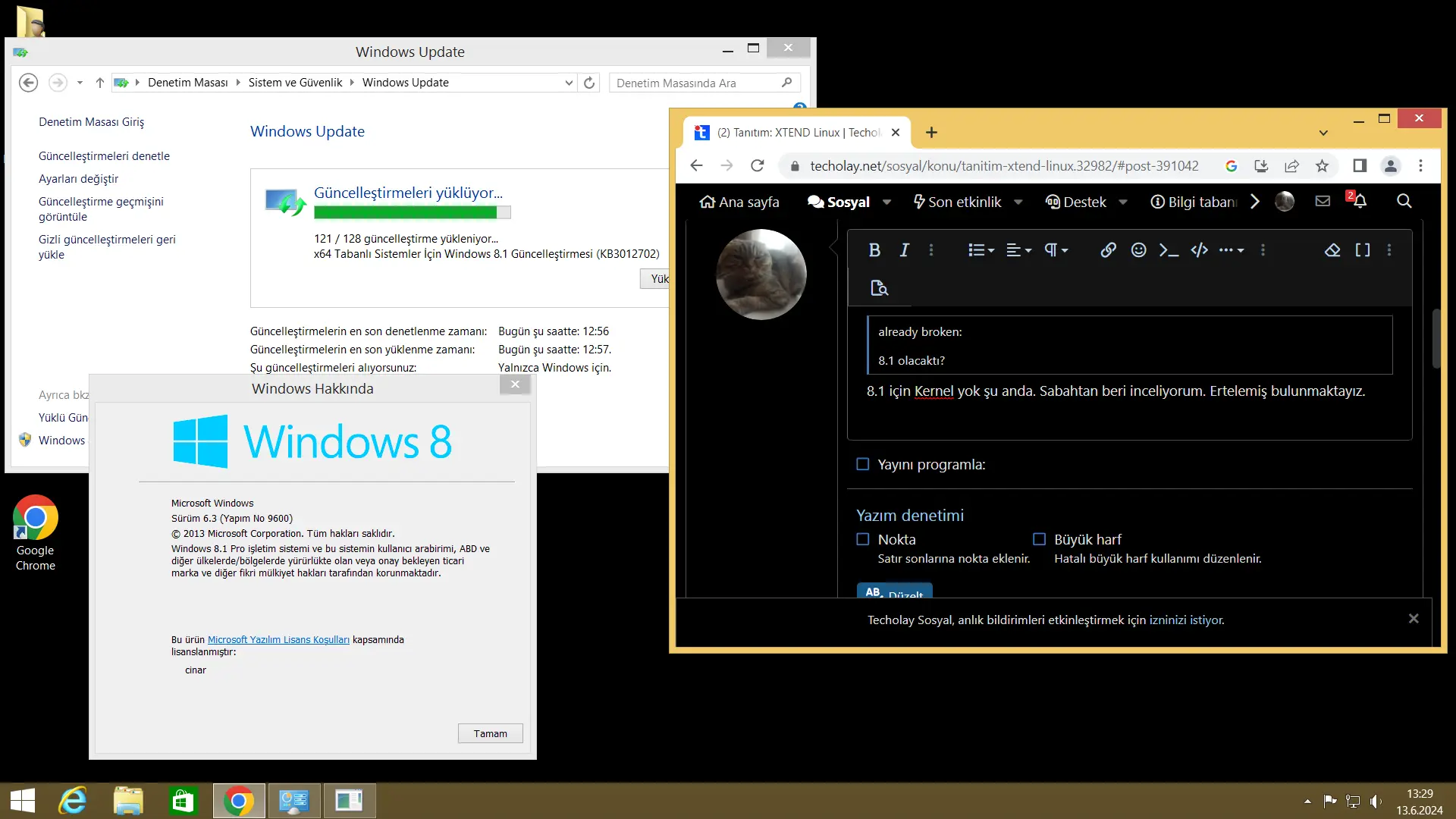Open Ayarları değiştir in Windows Update
The image size is (1456, 819).
[78, 179]
